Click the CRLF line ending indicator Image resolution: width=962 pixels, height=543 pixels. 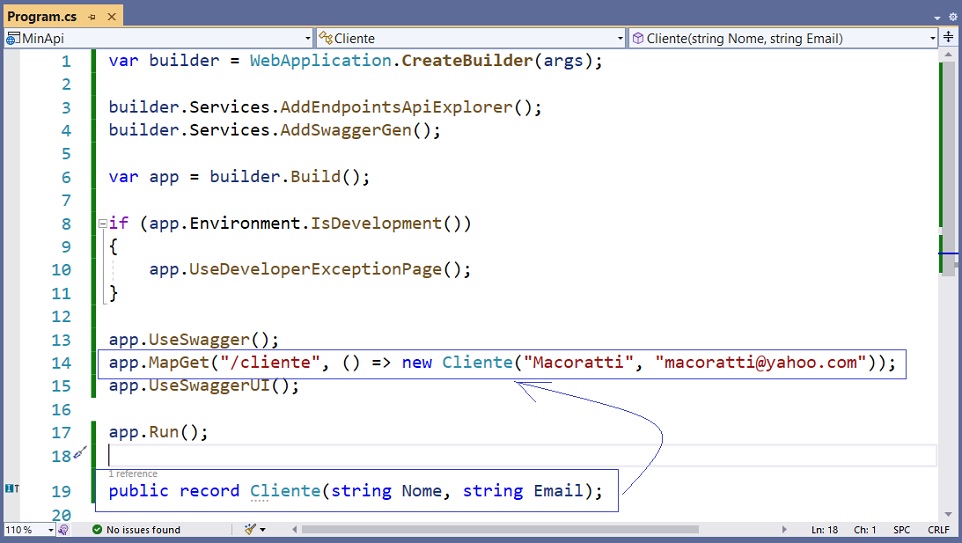939,530
